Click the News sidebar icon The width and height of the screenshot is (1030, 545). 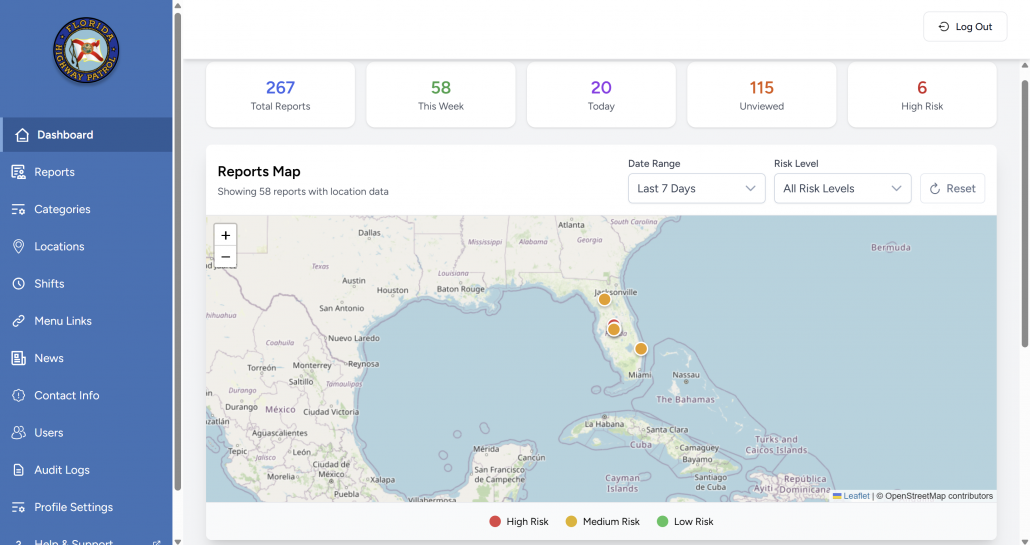click(x=18, y=358)
